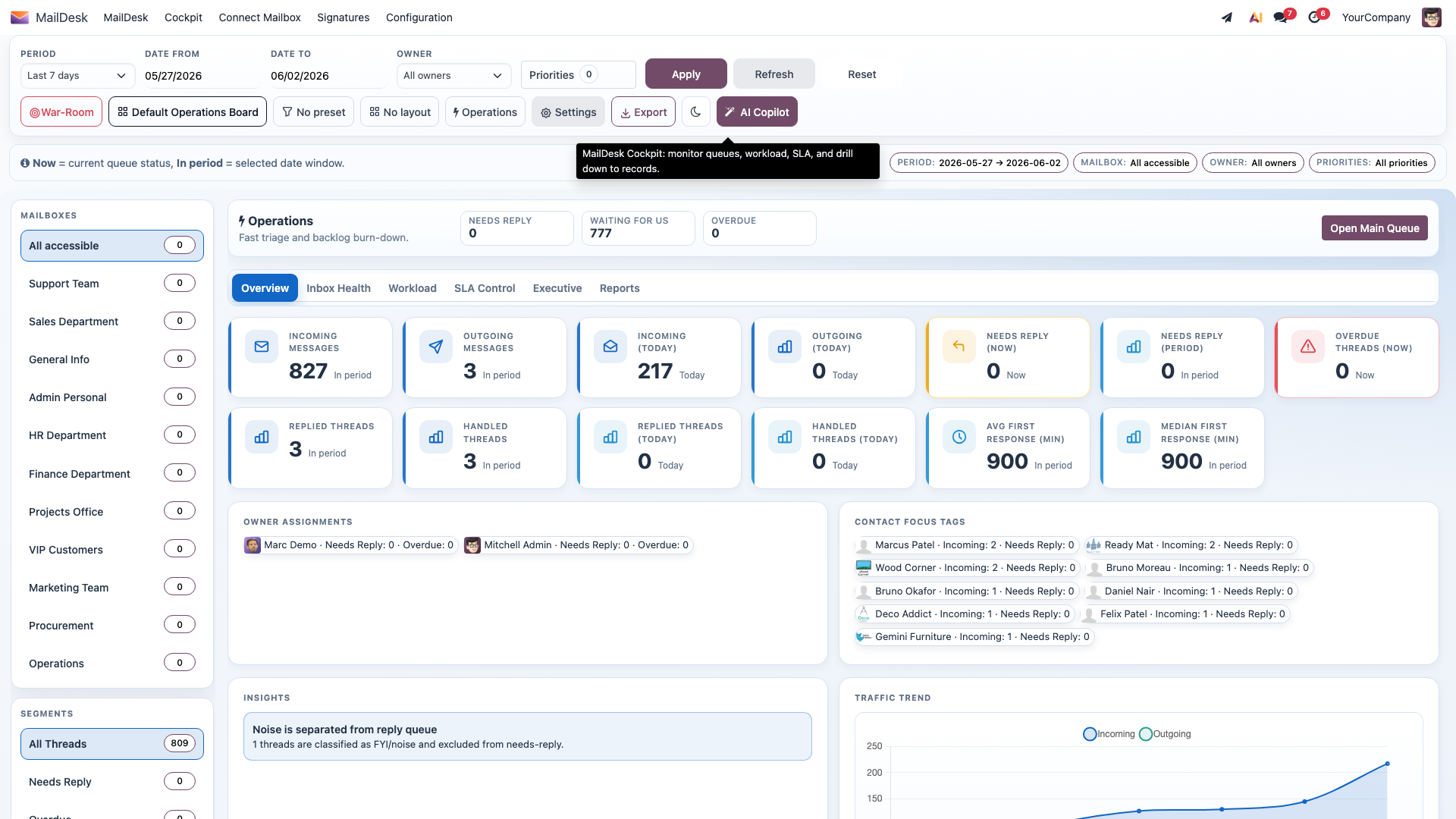Click the Needs Reply (Period) chart icon
This screenshot has height=819, width=1456.
pos(1134,347)
